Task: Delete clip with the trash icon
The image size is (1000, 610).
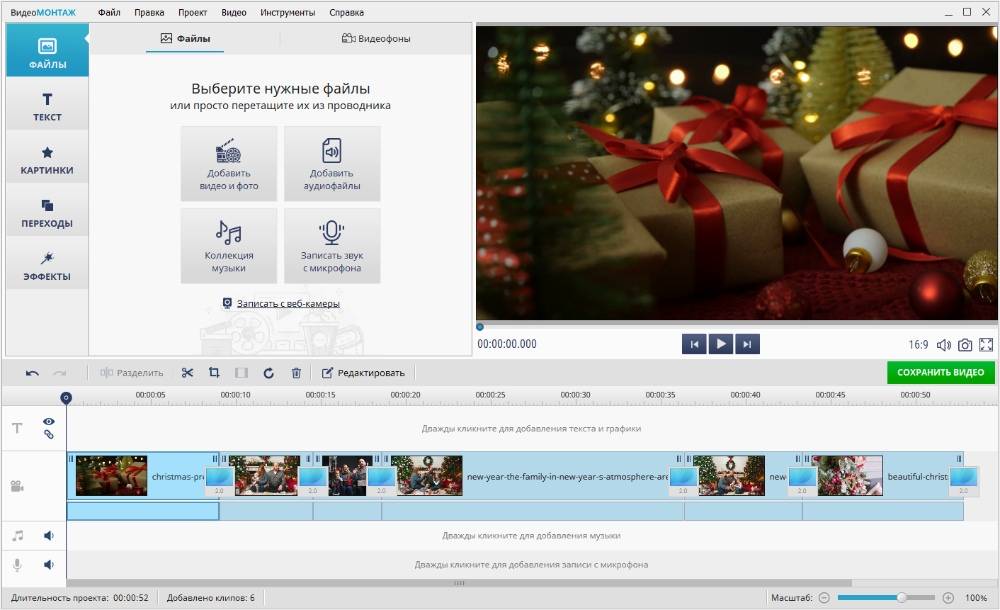Action: click(x=296, y=373)
